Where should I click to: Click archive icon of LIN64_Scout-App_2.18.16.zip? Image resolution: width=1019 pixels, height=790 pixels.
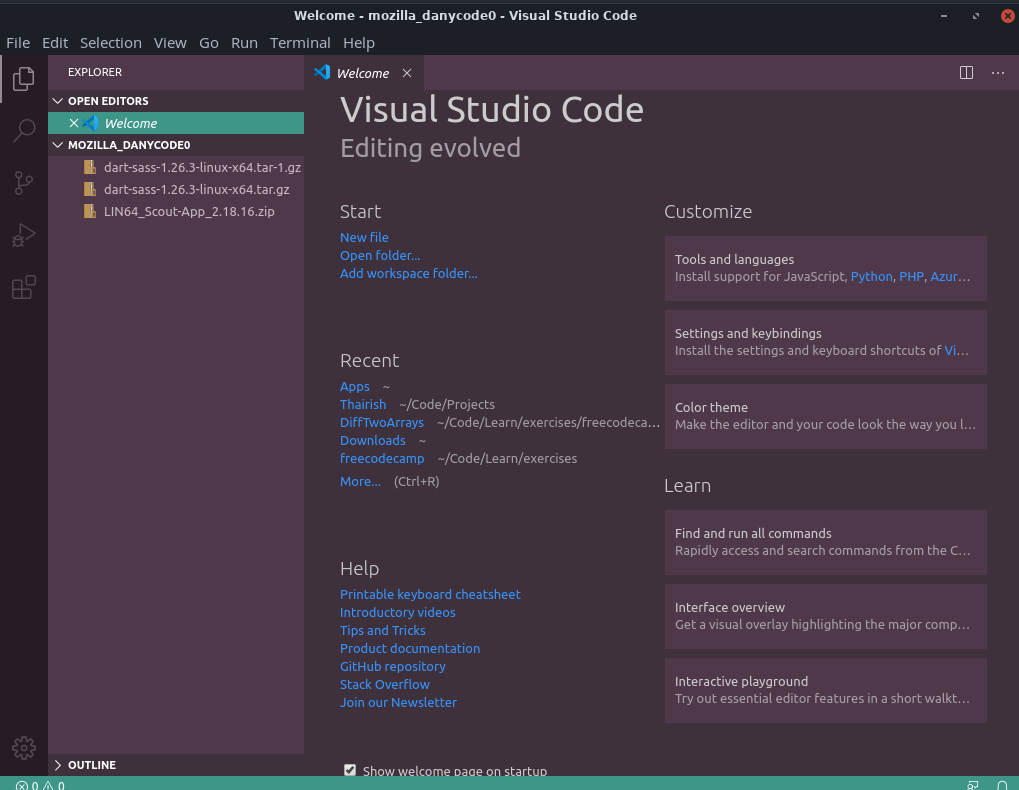pos(90,211)
